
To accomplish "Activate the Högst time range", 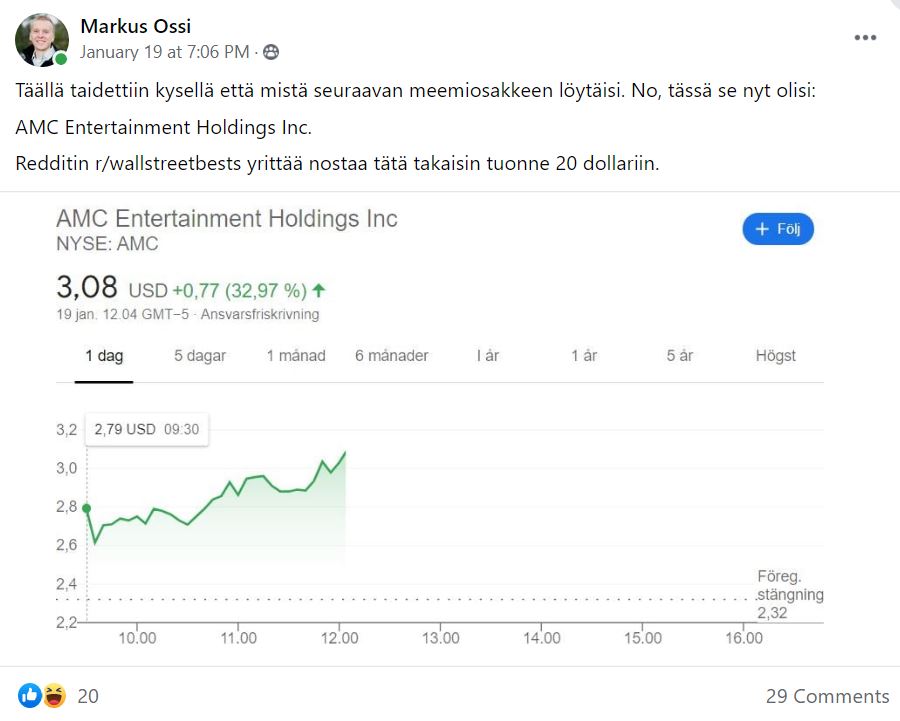I will (x=775, y=355).
